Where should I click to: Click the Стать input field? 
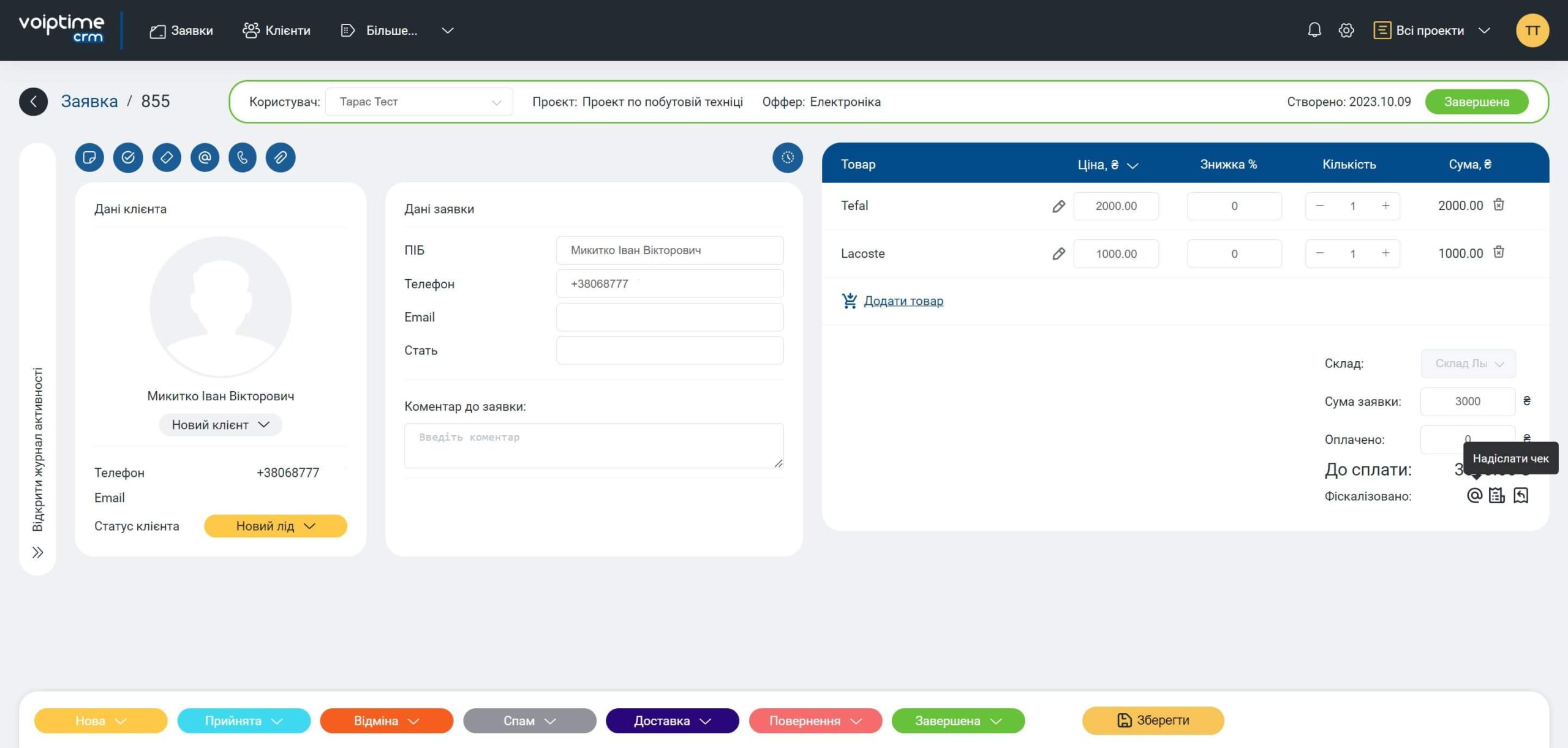pos(670,351)
